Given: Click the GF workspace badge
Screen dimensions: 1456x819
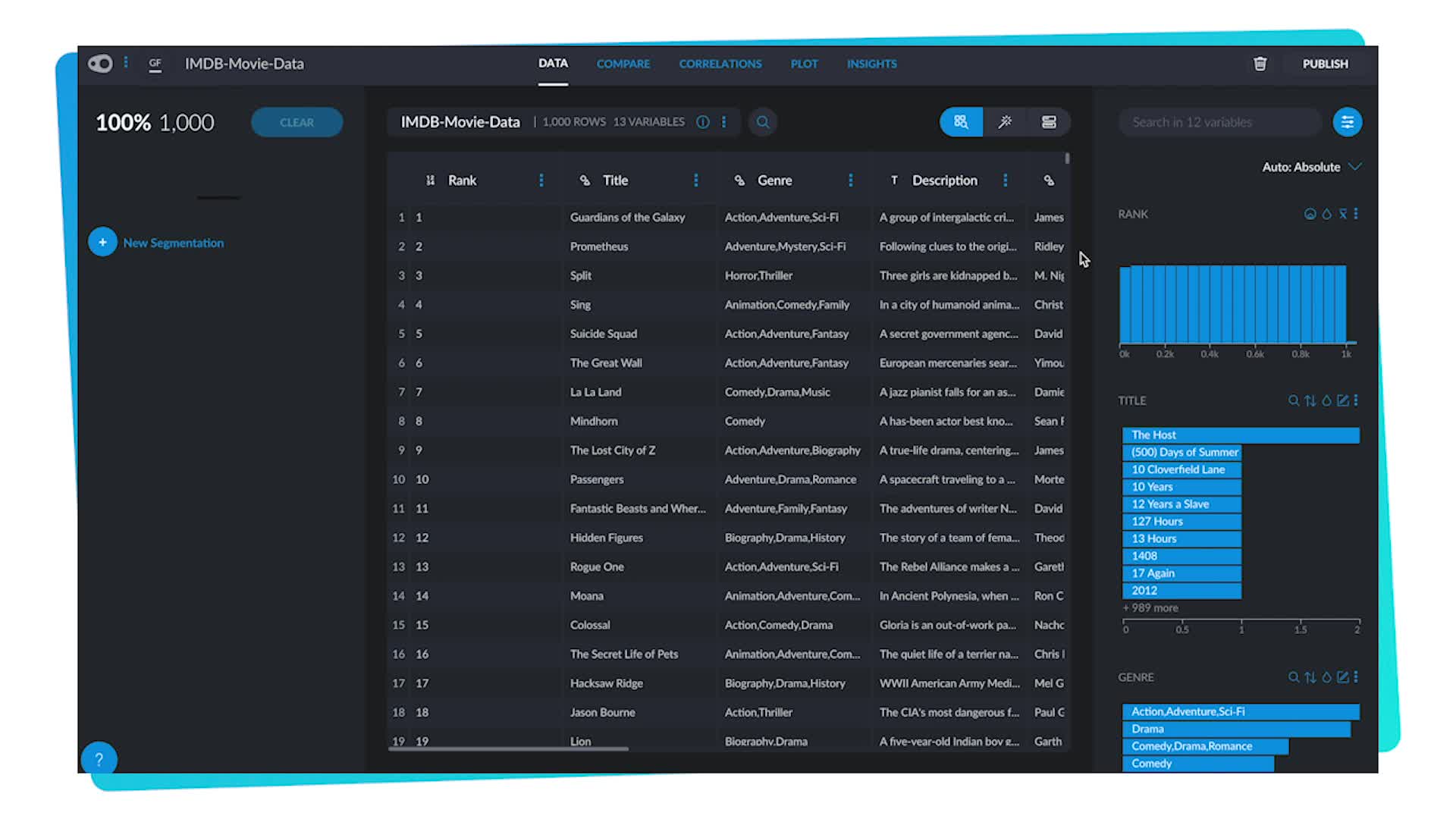Looking at the screenshot, I should [x=155, y=64].
